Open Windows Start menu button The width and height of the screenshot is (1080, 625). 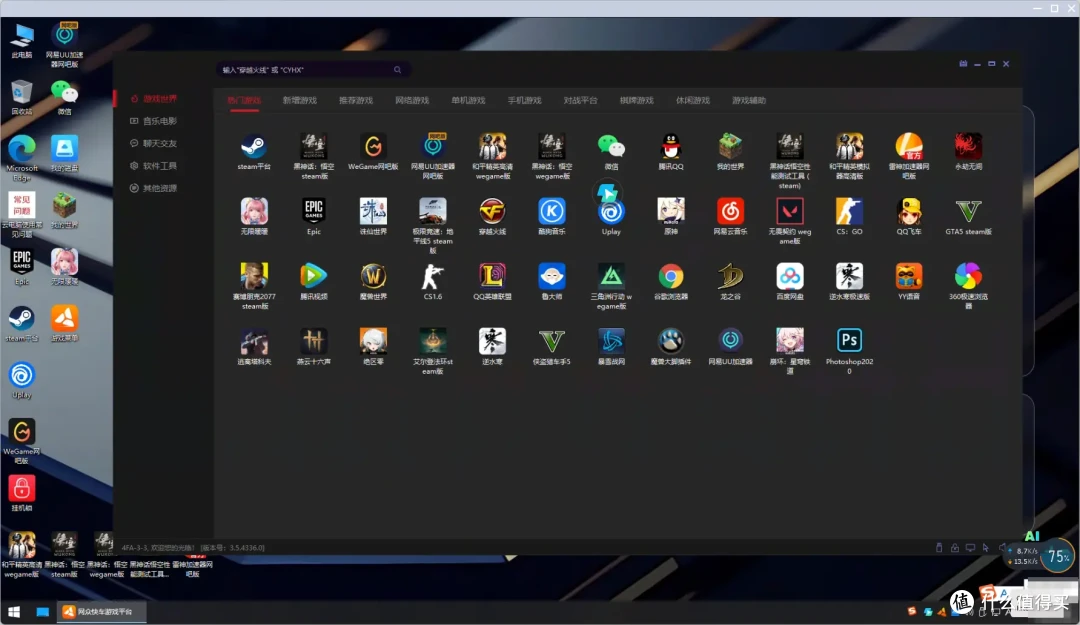tap(14, 612)
